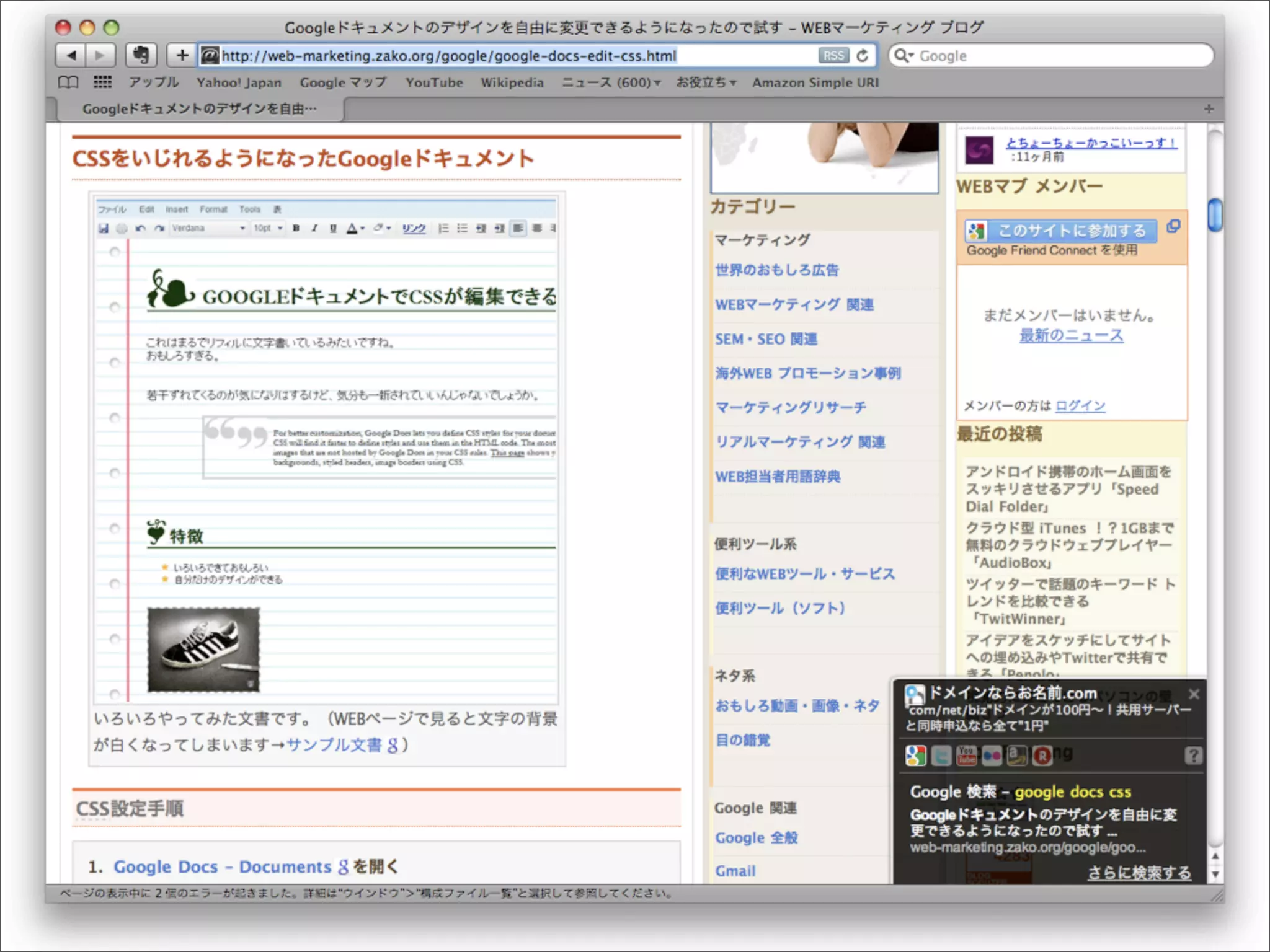The height and width of the screenshot is (952, 1270).
Task: Click the reload page icon
Action: click(x=863, y=56)
